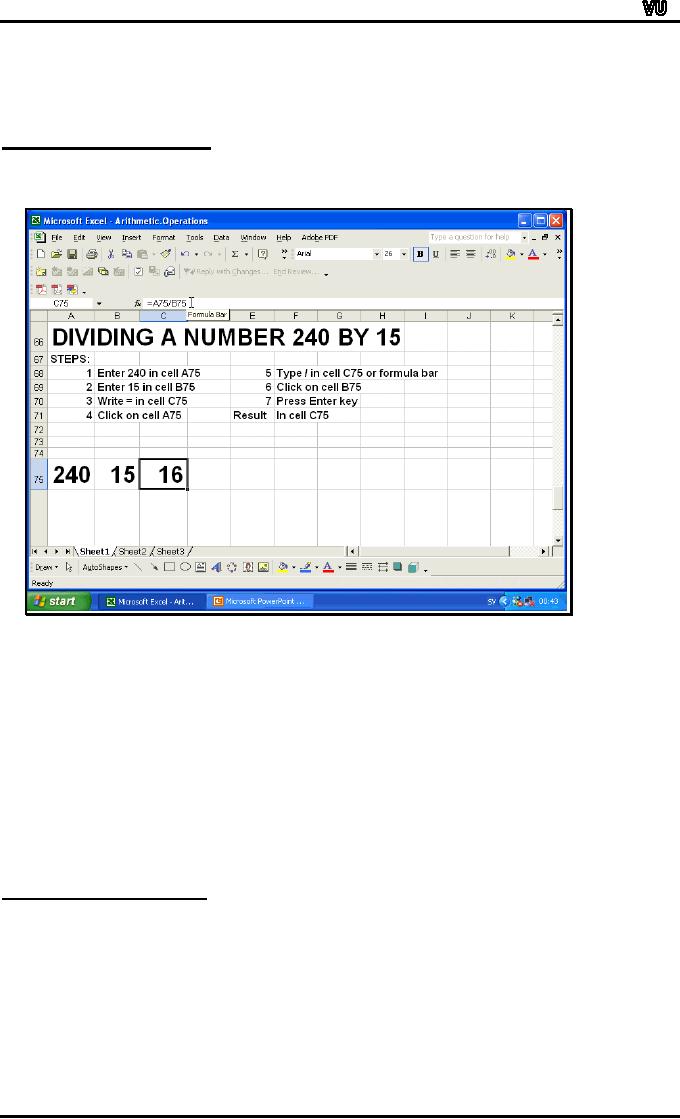Open the Tools menu
This screenshot has height=1119, width=680.
click(195, 238)
